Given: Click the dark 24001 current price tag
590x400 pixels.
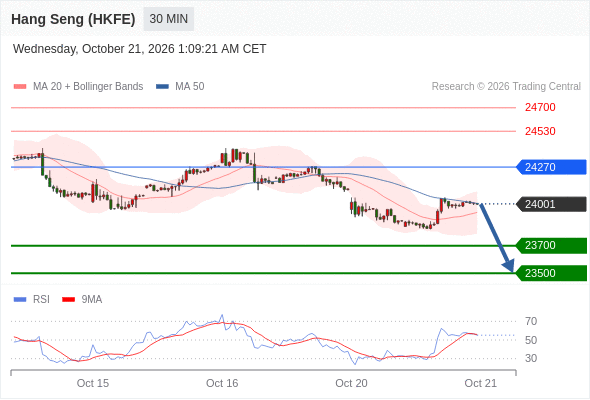Looking at the screenshot, I should tap(551, 204).
